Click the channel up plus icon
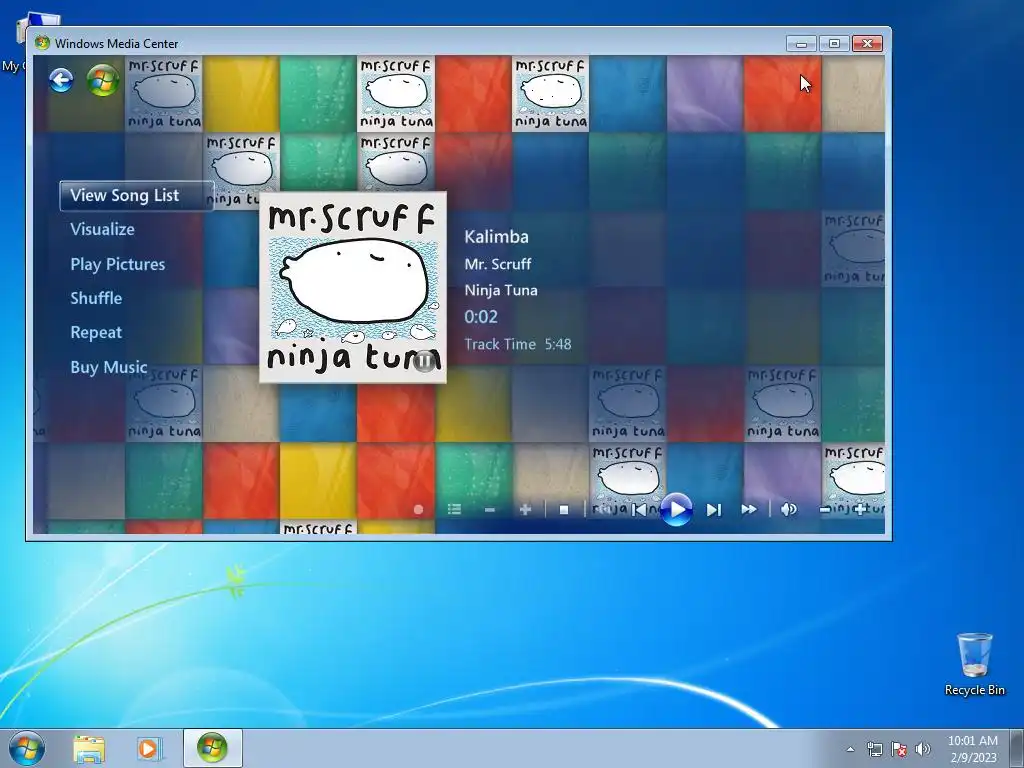 click(x=525, y=509)
